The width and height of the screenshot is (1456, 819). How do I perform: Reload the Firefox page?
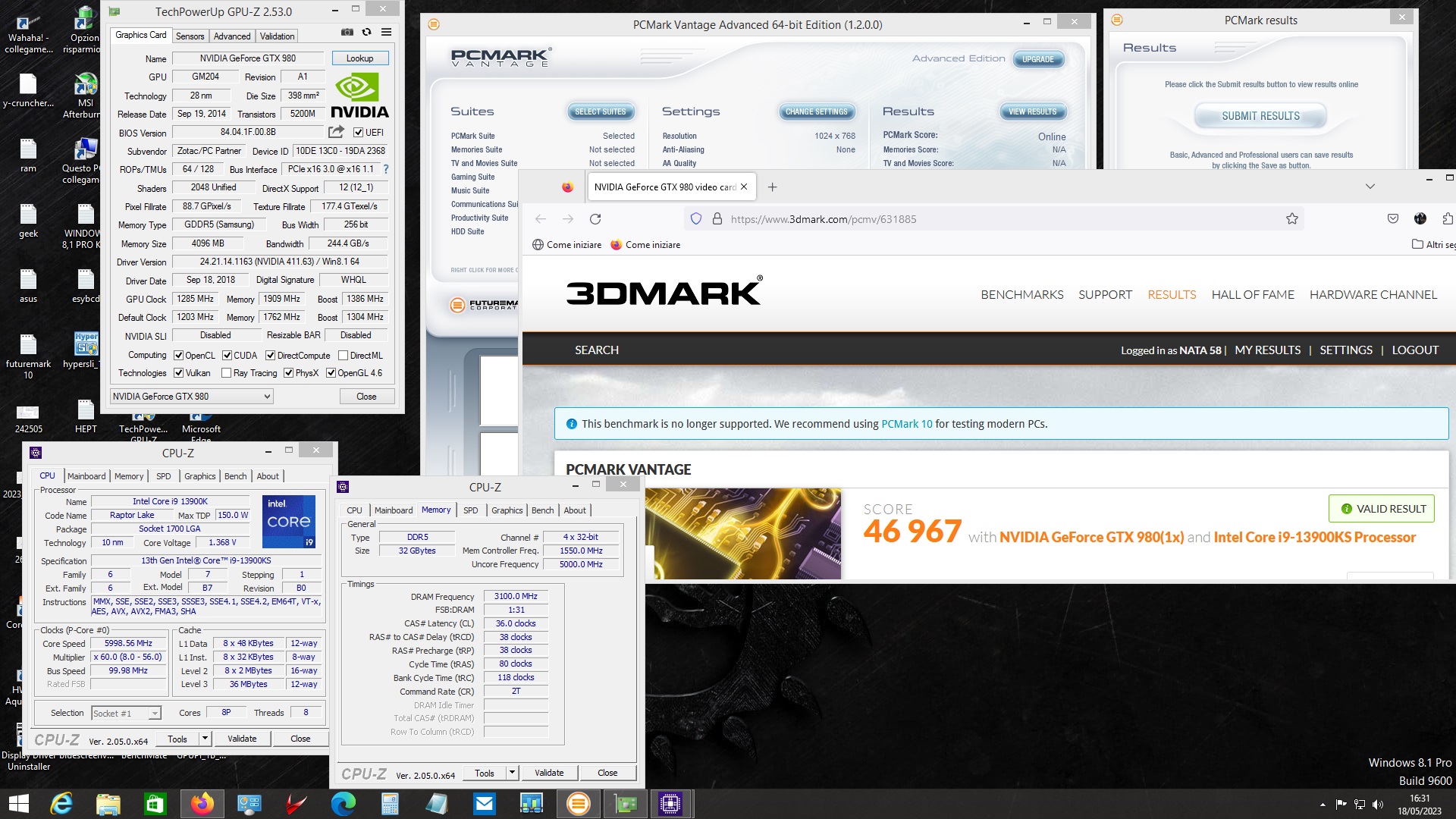tap(595, 219)
